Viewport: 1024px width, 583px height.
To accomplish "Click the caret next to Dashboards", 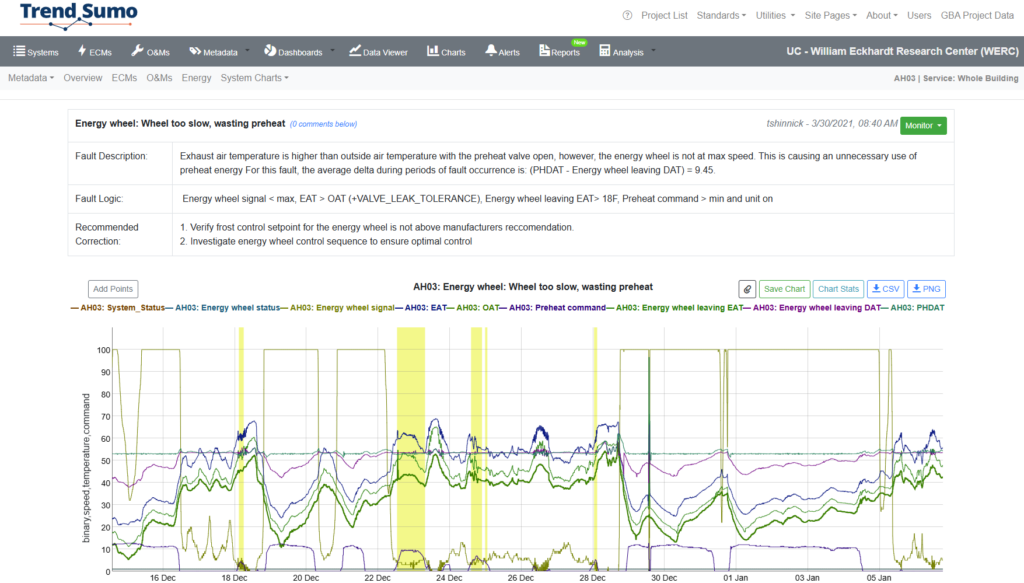I will click(x=332, y=51).
